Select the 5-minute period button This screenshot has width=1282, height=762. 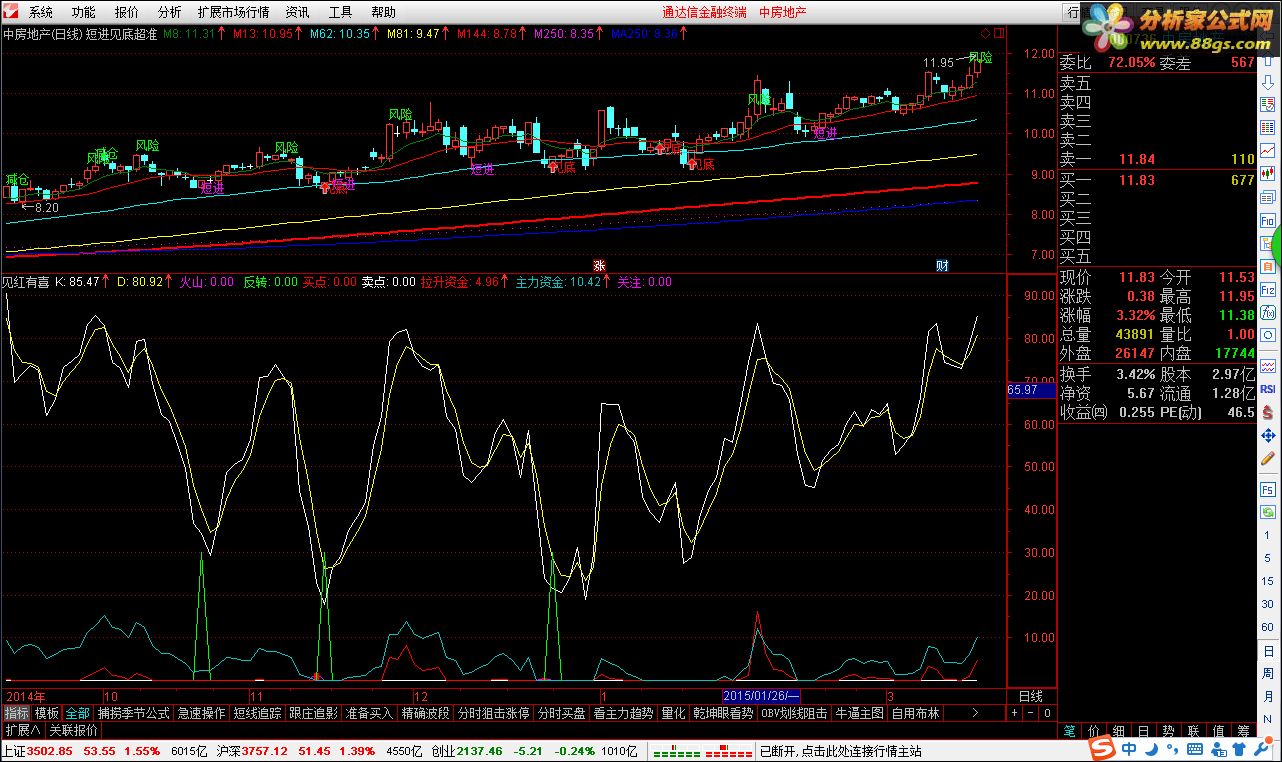(1267, 557)
